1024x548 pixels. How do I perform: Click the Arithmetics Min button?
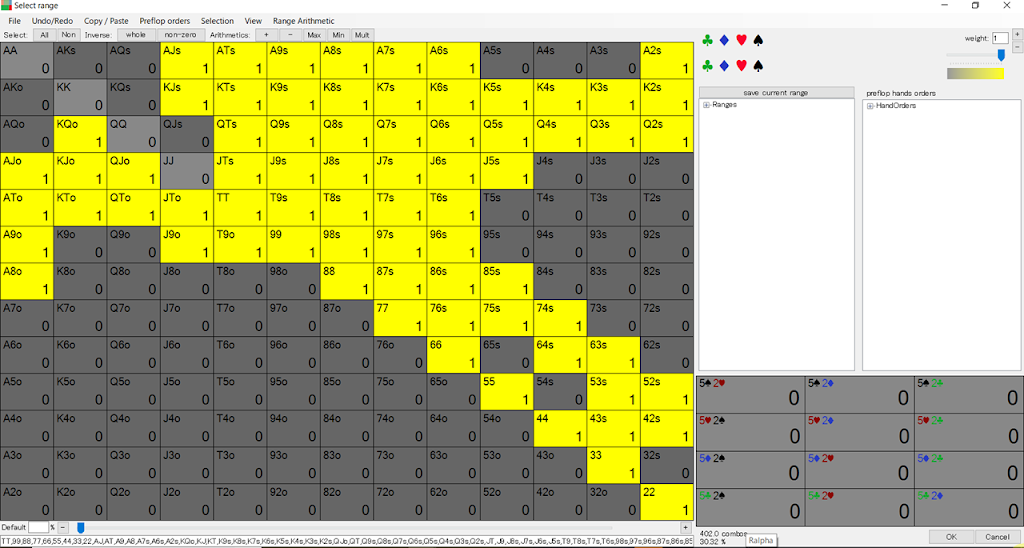(338, 35)
